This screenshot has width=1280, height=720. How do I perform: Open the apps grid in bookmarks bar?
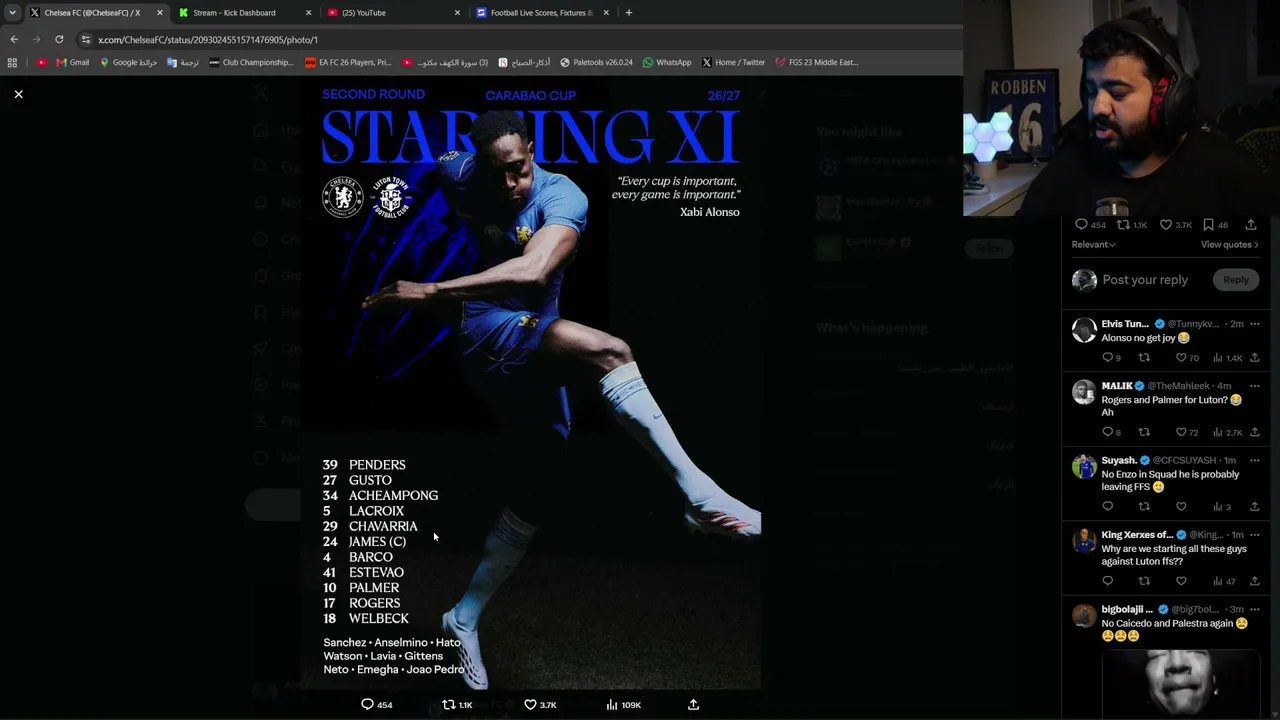point(12,62)
